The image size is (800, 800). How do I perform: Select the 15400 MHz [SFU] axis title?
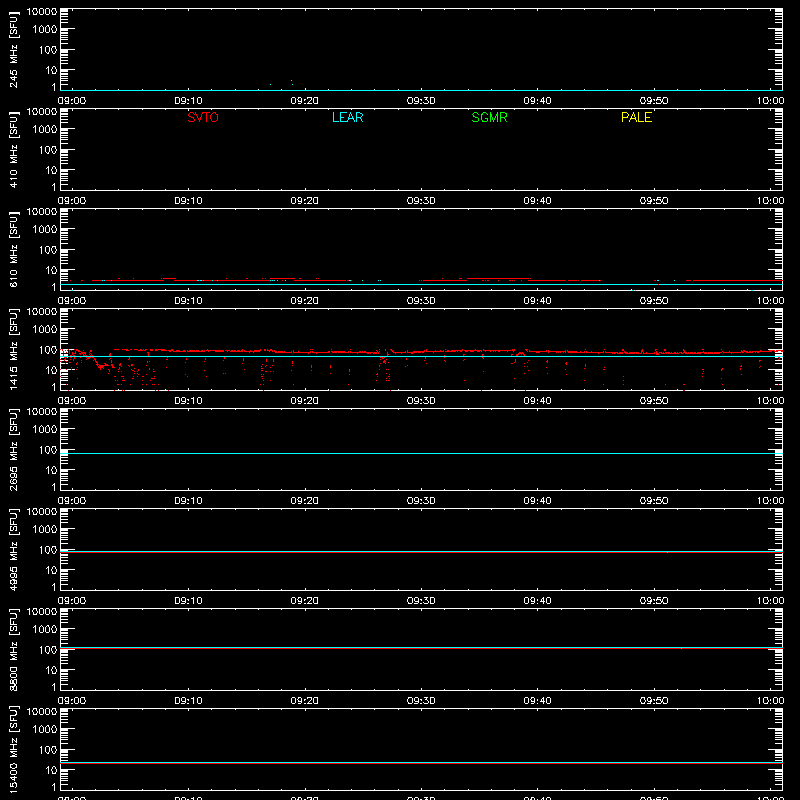[x=13, y=749]
